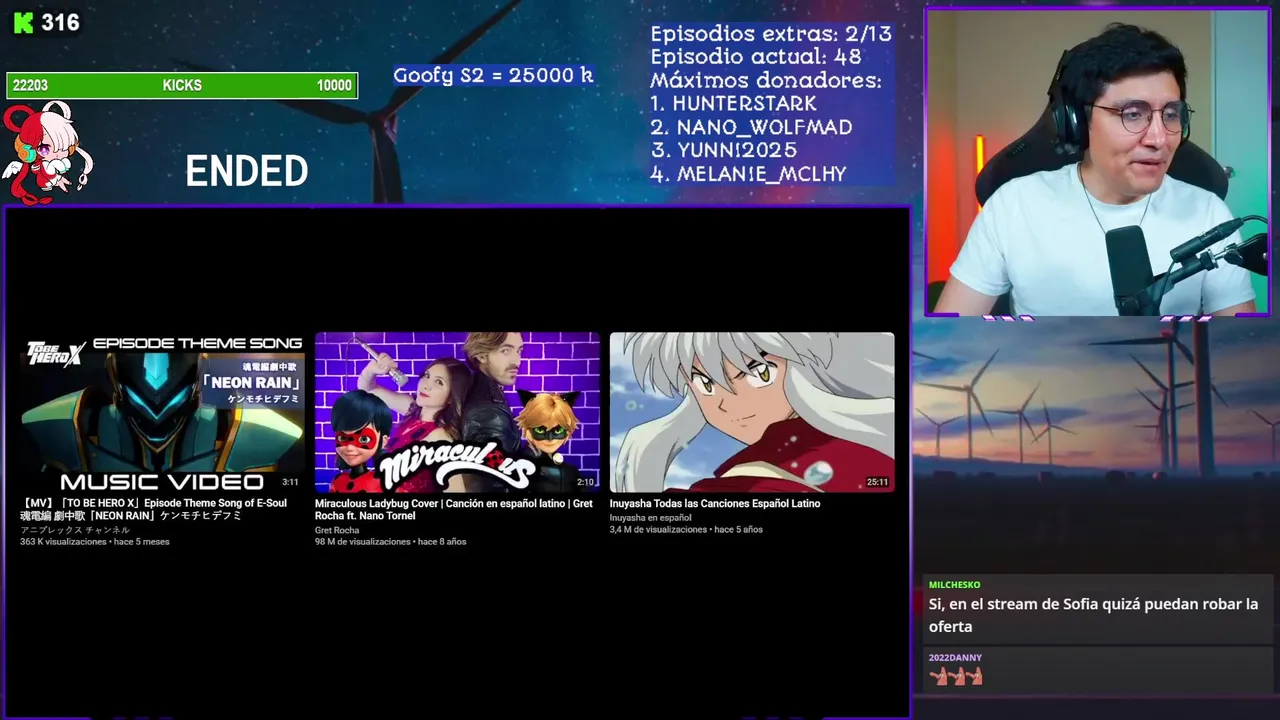Click chat username '2022DANNY'
Image resolution: width=1280 pixels, height=720 pixels.
tap(955, 658)
